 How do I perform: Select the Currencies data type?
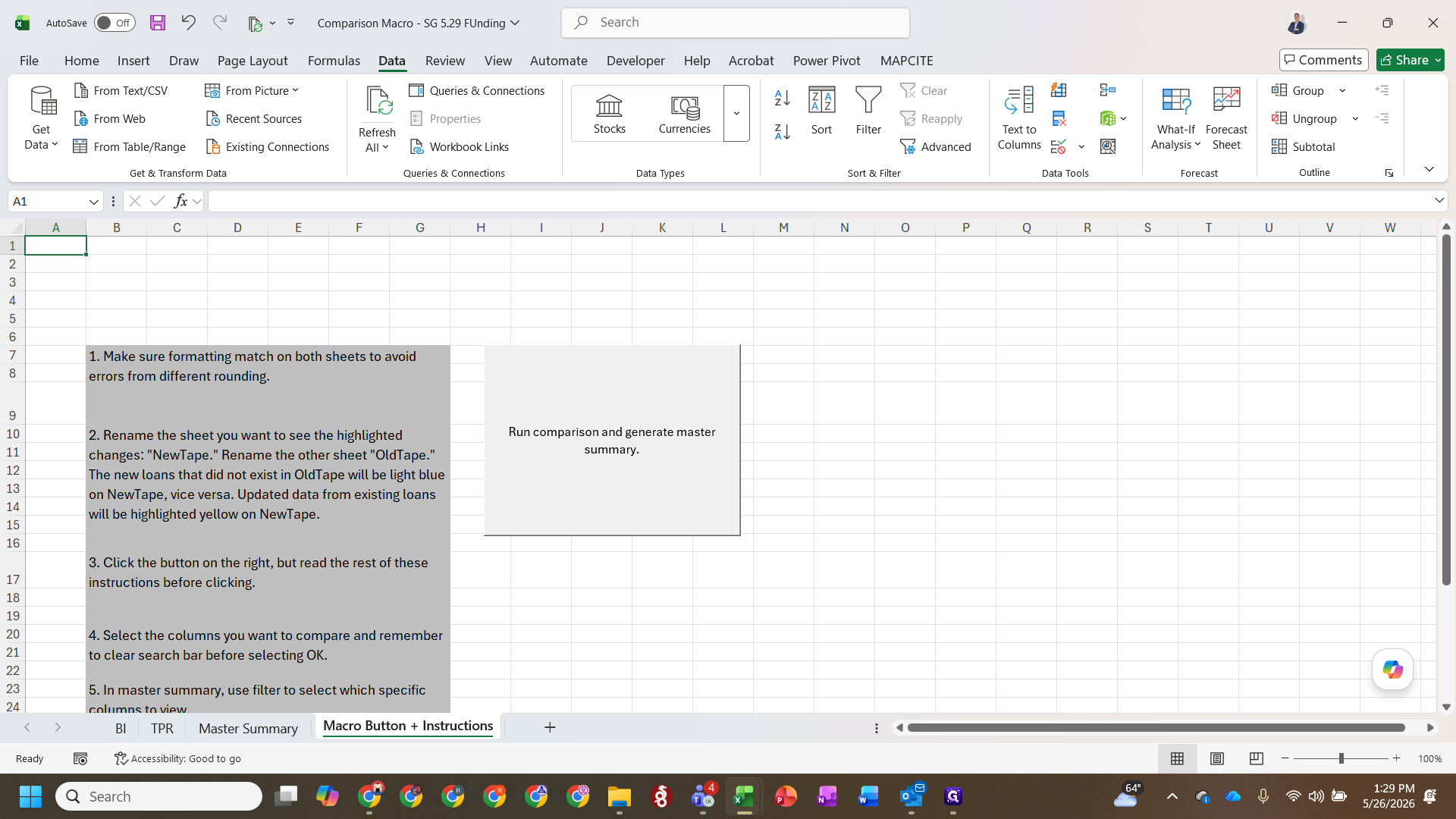point(685,114)
